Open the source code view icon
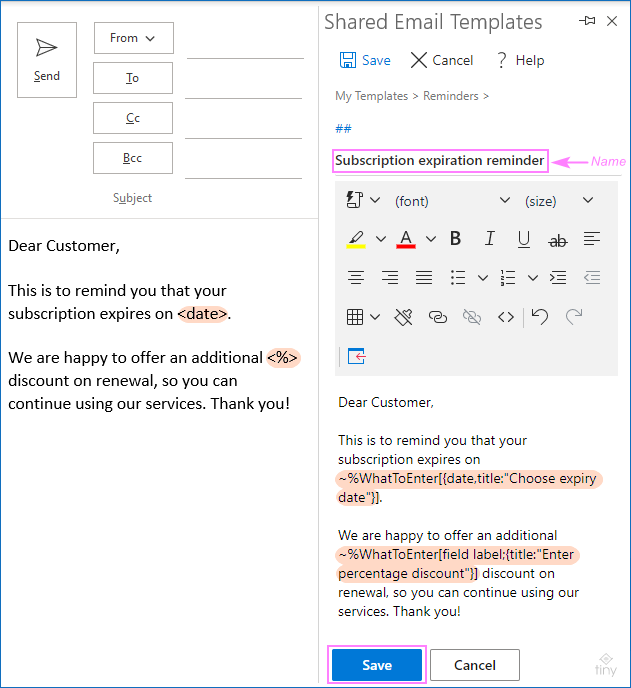 [506, 317]
